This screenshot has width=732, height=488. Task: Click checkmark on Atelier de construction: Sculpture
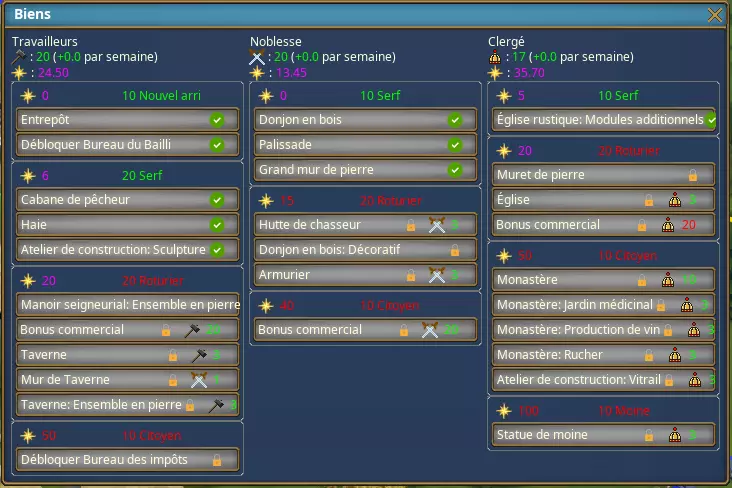pos(217,250)
